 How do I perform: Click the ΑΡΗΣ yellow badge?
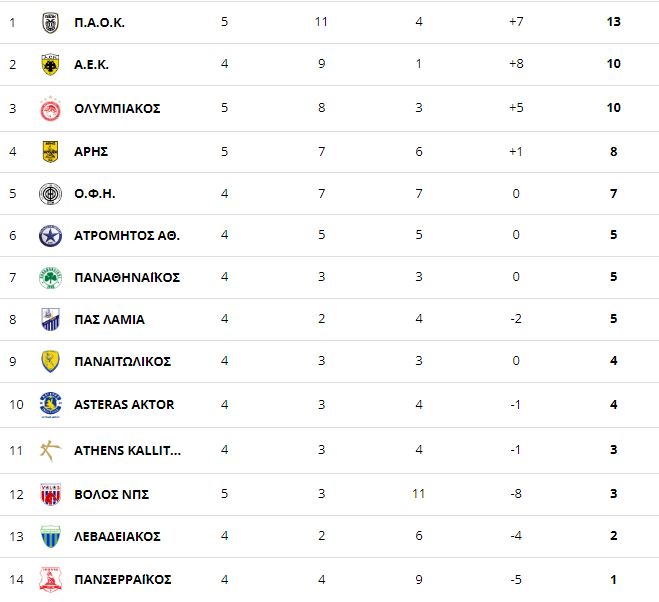click(50, 151)
